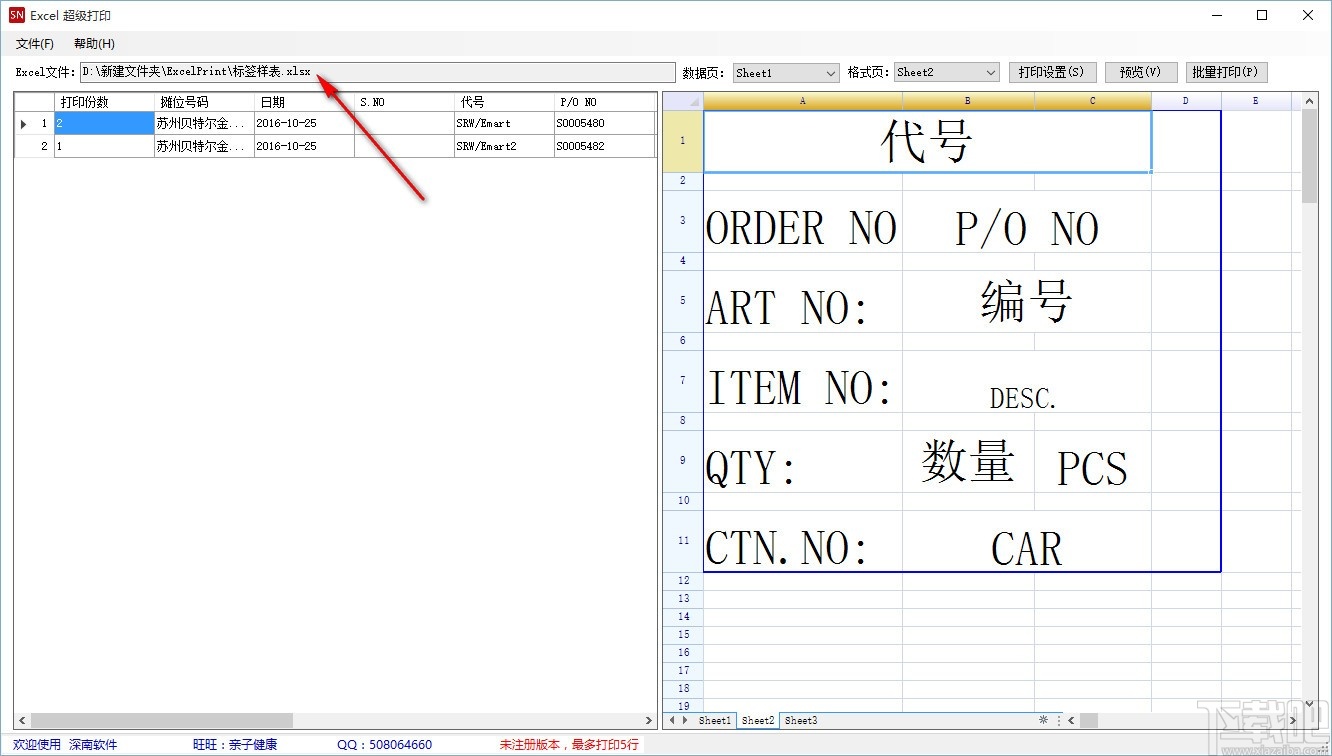Image resolution: width=1332 pixels, height=756 pixels.
Task: Click the 日期 column header
Action: 304,102
